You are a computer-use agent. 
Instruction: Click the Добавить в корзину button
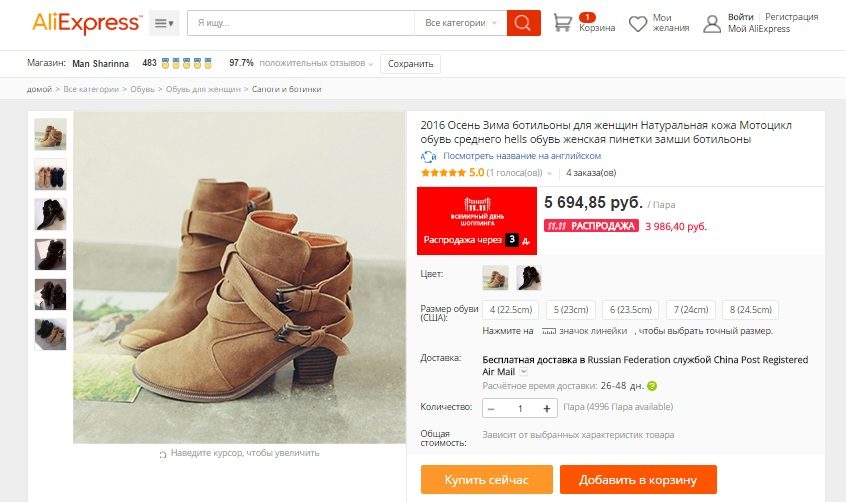(638, 479)
